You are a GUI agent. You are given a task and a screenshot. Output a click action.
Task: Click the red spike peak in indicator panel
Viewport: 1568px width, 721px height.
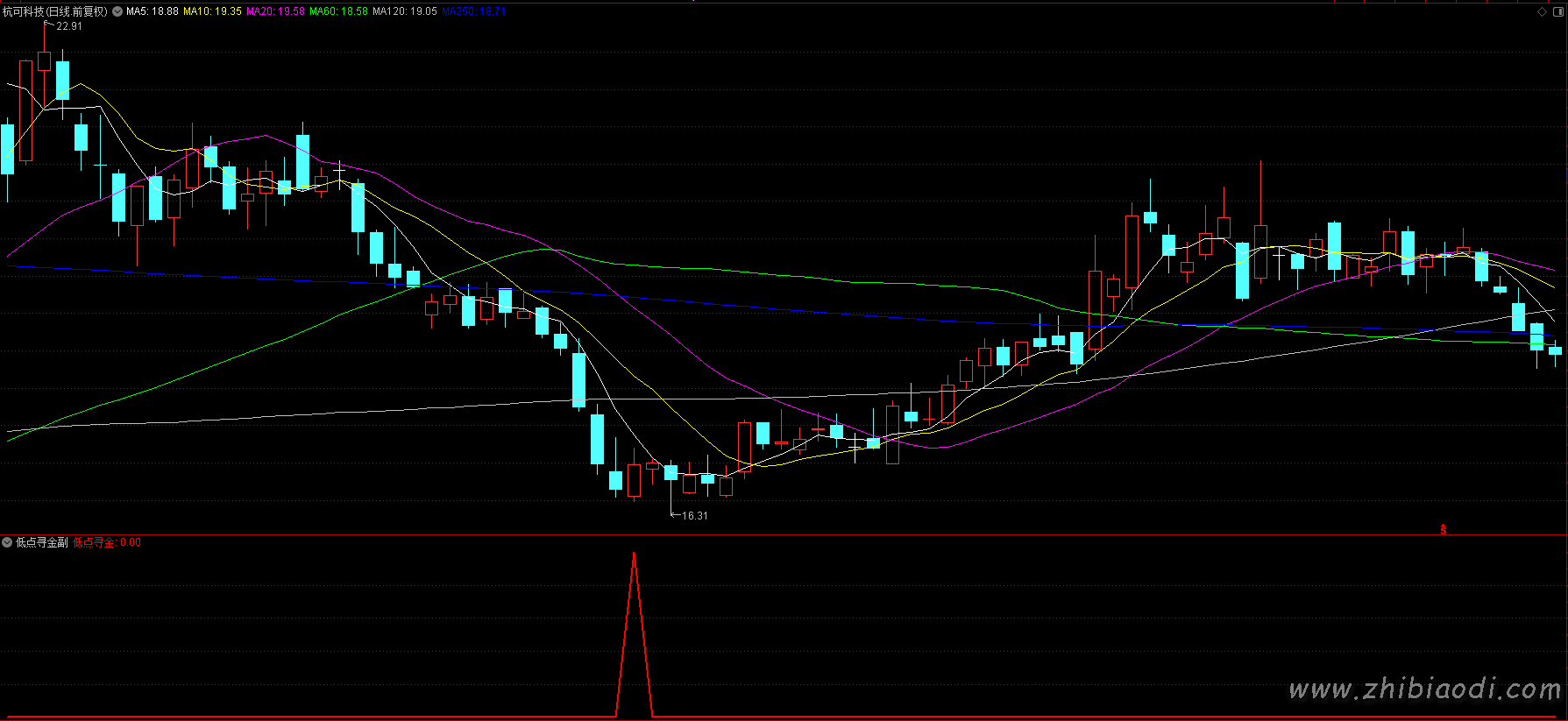[635, 554]
